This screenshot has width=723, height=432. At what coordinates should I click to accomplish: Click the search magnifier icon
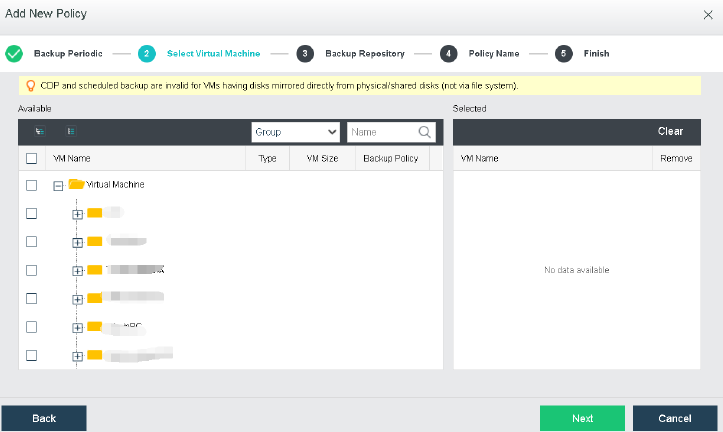coord(424,132)
